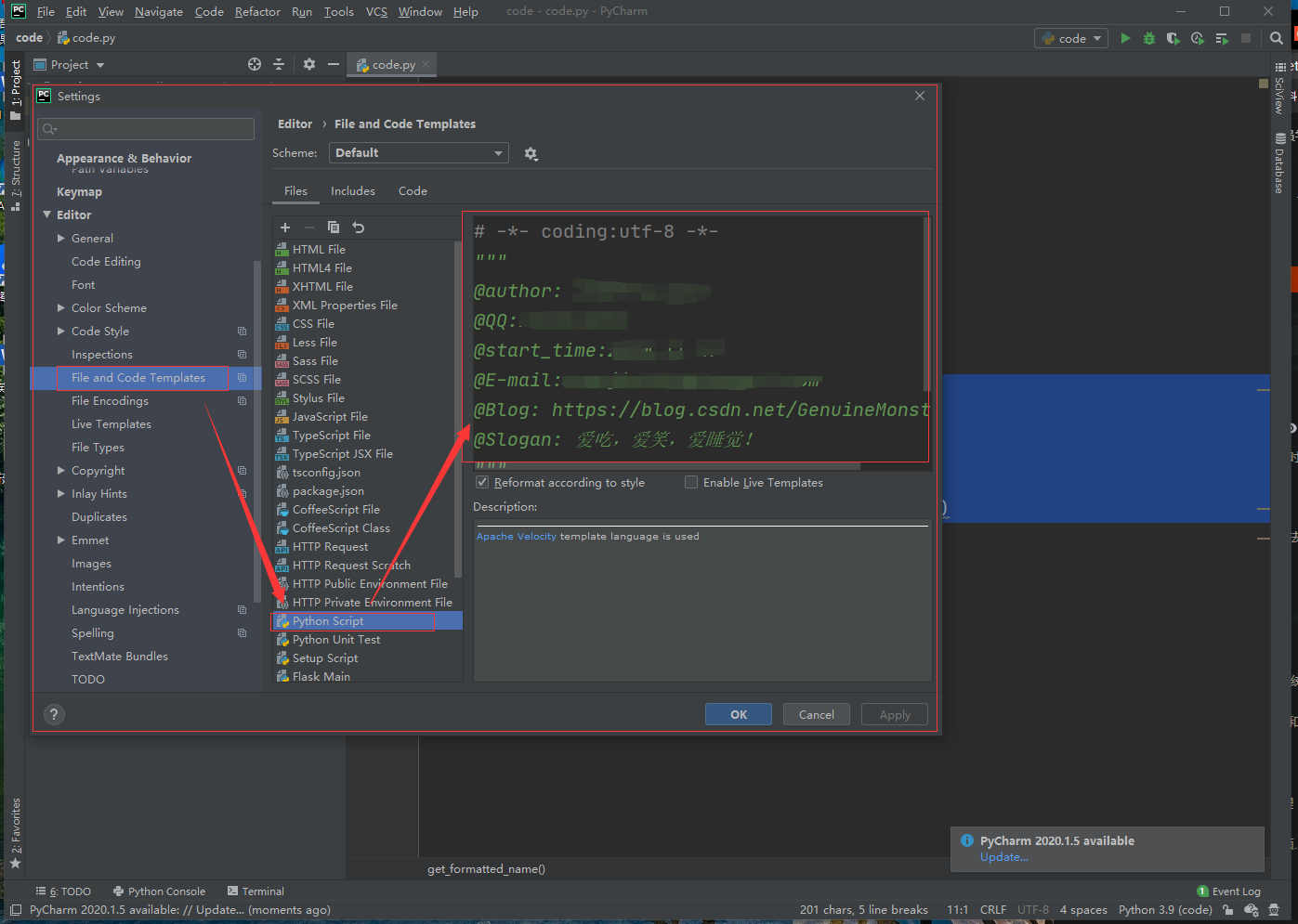Screen dimensions: 1298x924
Task: Click the Run code button
Action: [1125, 38]
